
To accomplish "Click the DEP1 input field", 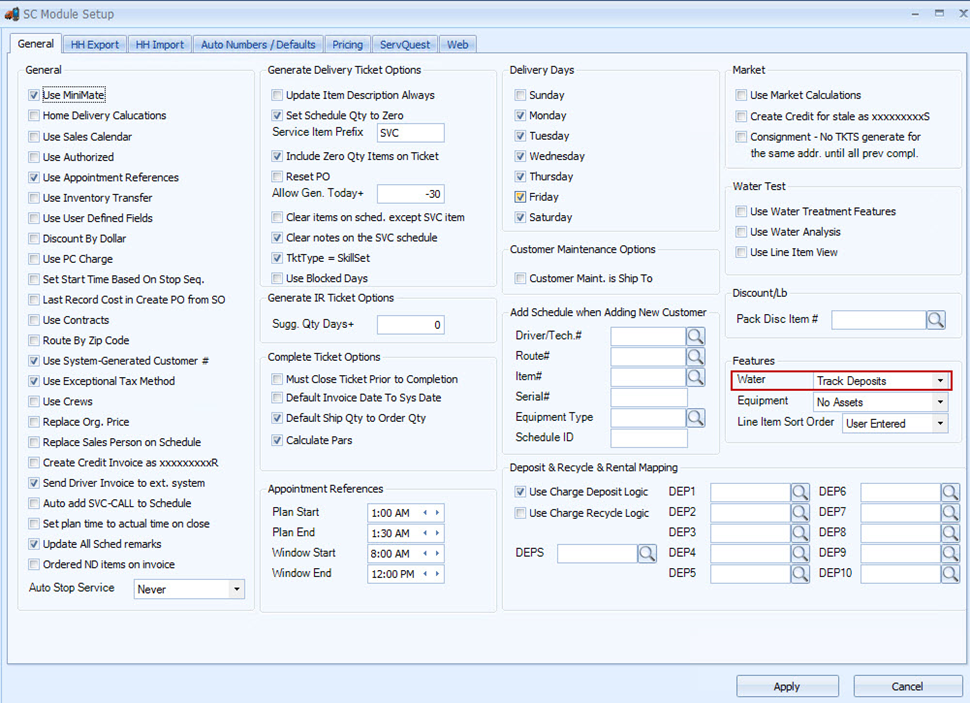I will (x=750, y=492).
